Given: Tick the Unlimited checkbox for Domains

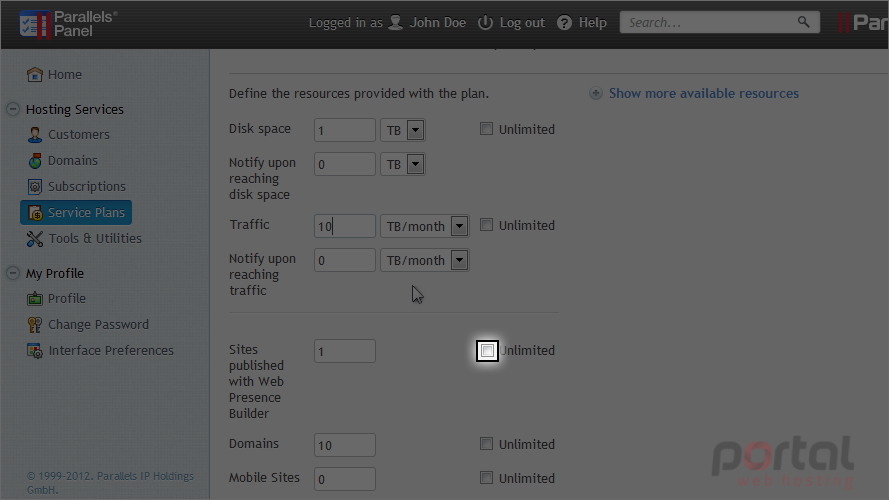Looking at the screenshot, I should (x=486, y=443).
